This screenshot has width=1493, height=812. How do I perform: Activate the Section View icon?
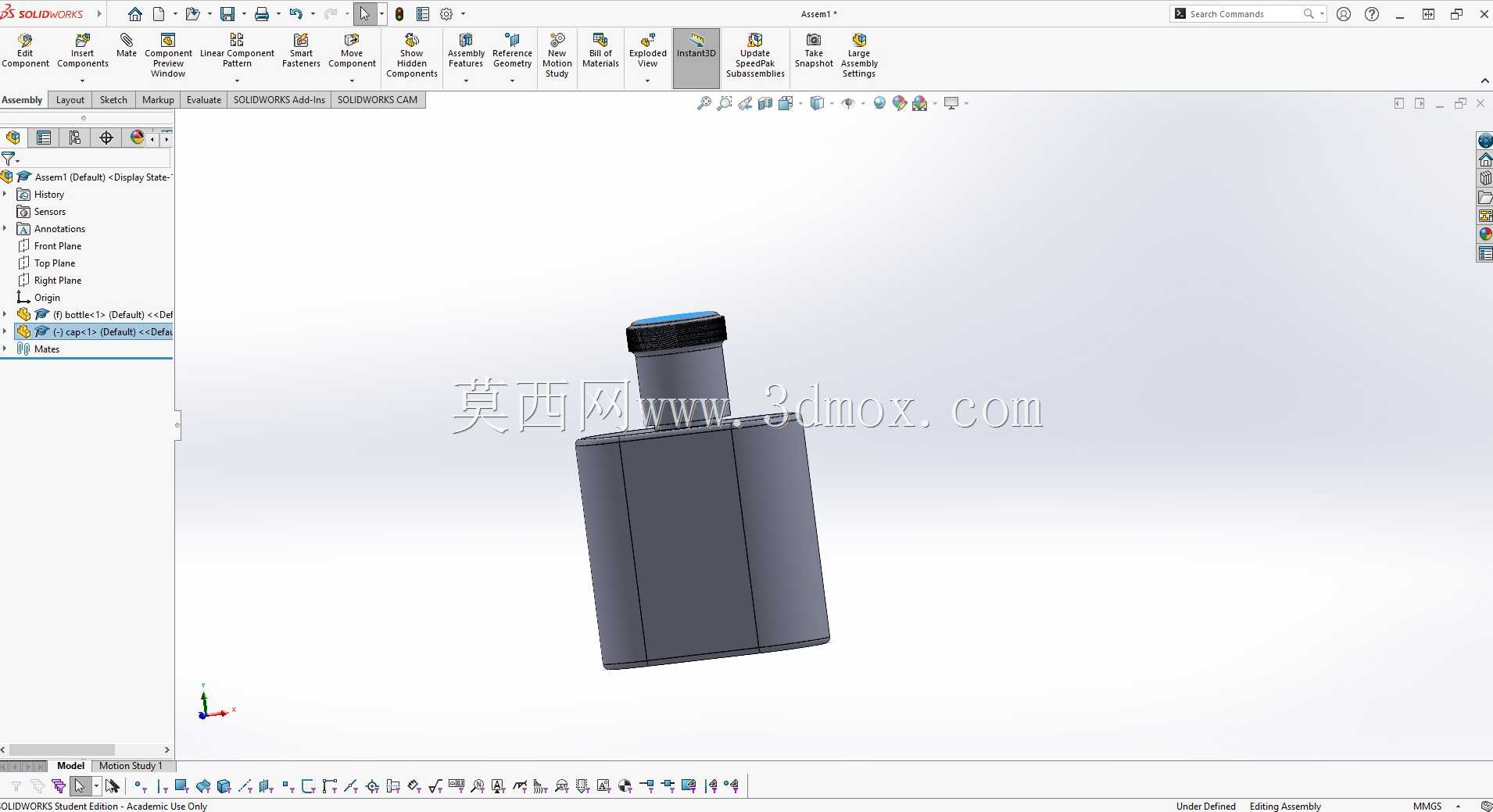[765, 103]
